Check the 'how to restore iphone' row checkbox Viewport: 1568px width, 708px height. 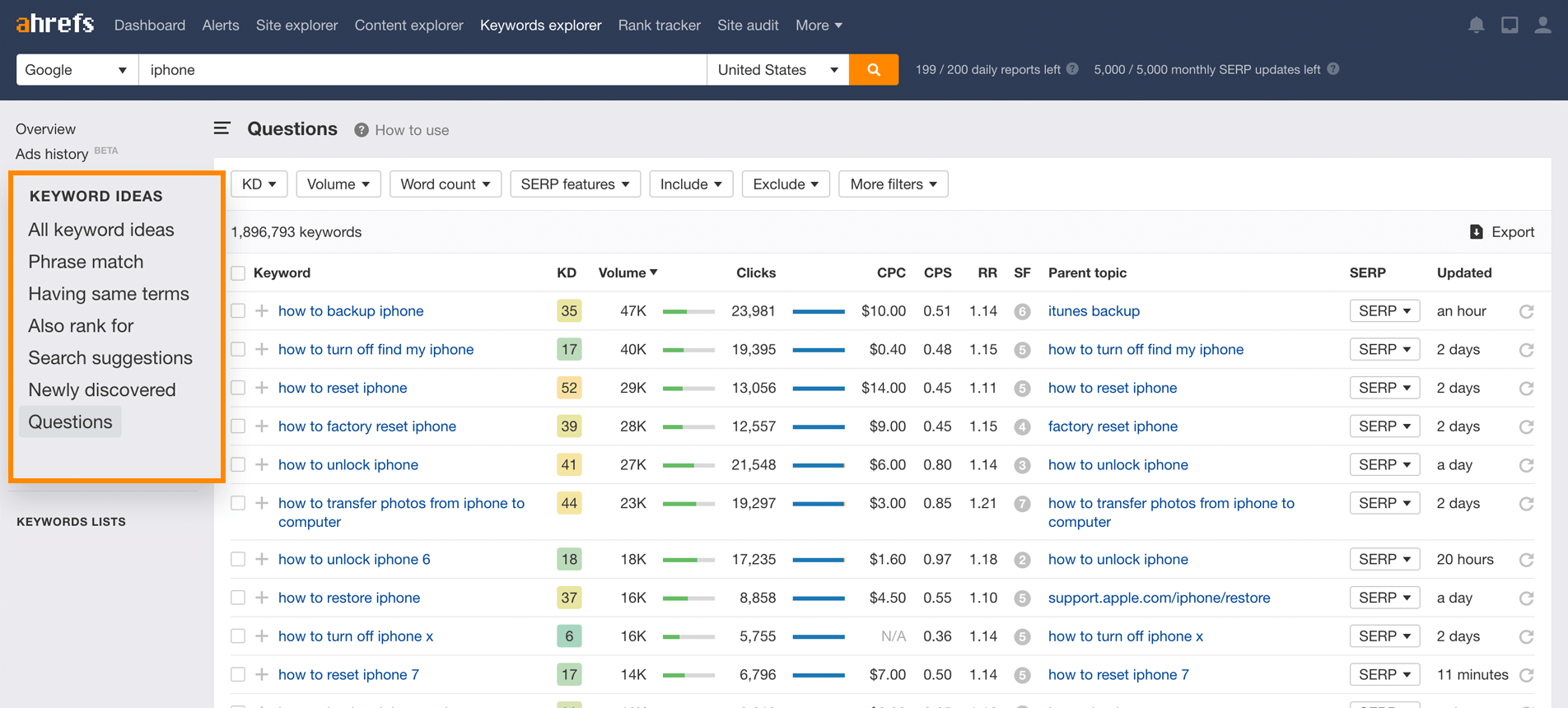coord(238,598)
